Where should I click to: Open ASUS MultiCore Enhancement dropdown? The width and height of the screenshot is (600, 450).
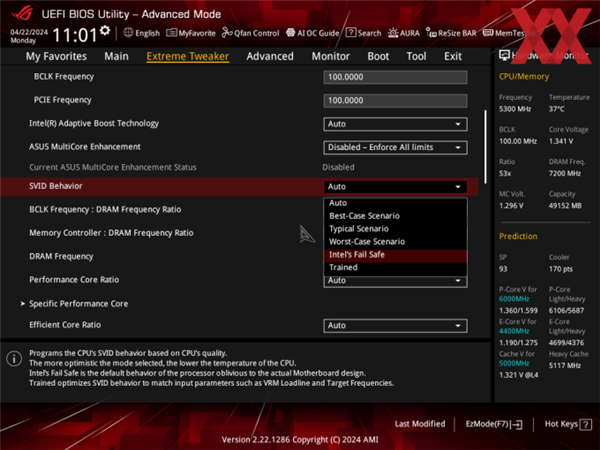(x=395, y=147)
